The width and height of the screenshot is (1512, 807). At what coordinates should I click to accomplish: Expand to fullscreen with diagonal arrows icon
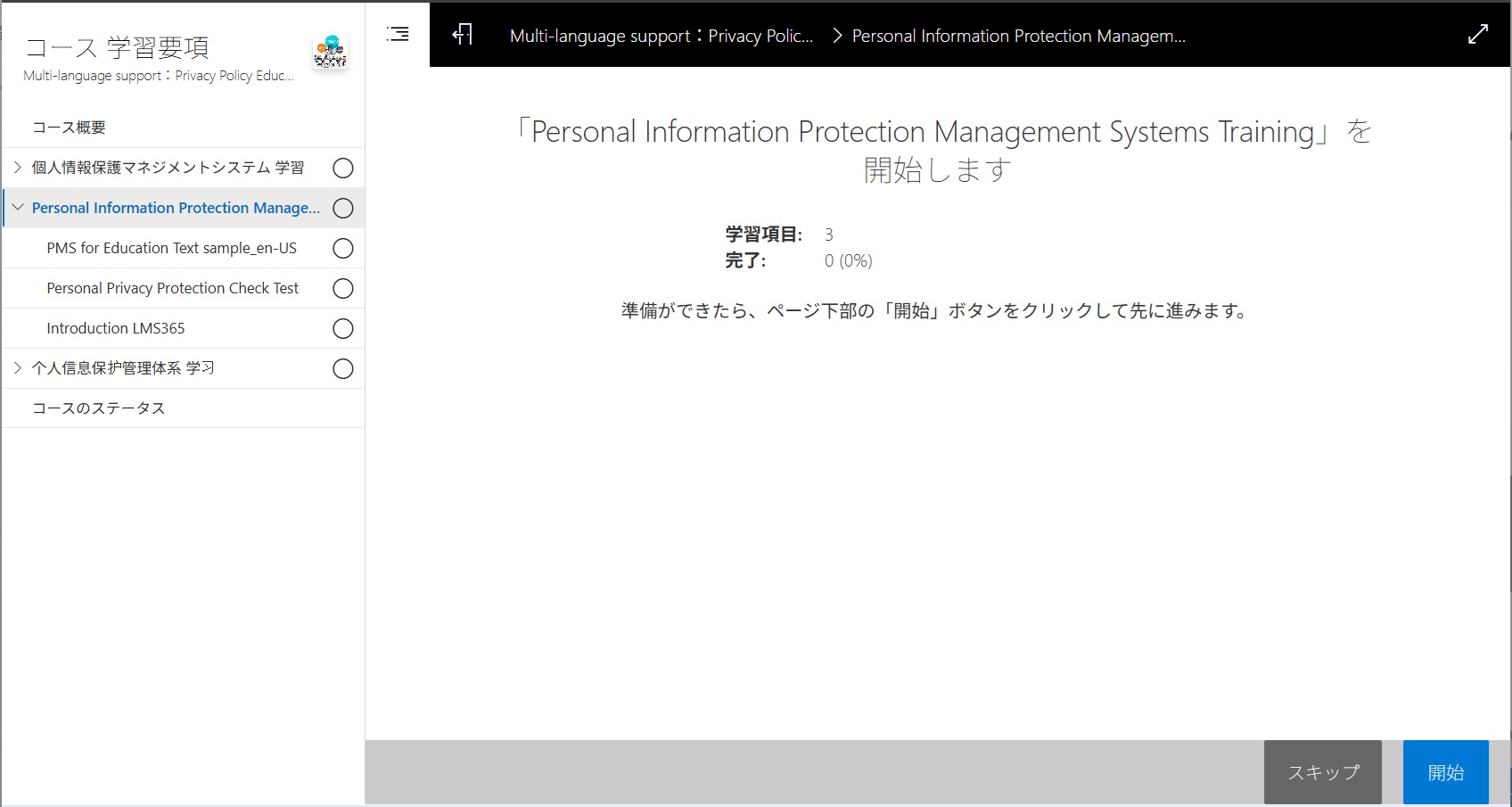[1478, 34]
